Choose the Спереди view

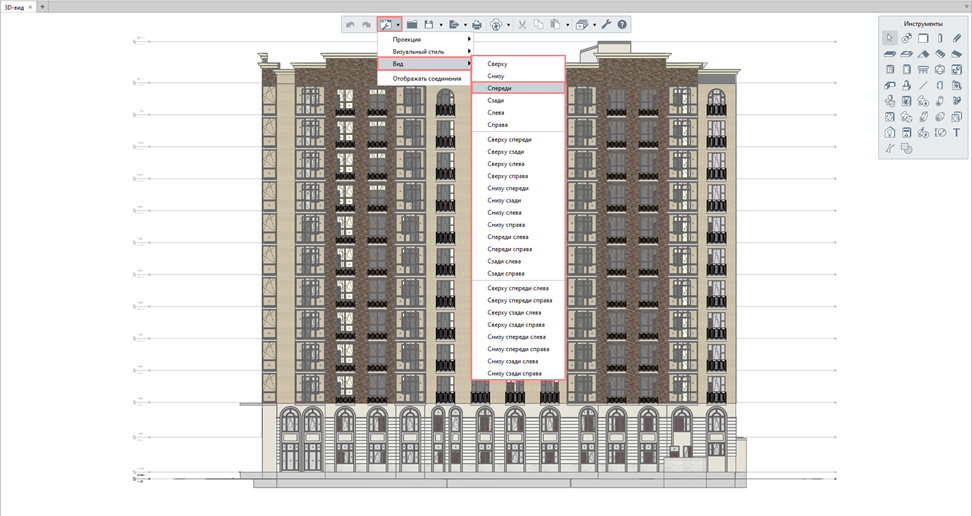coord(518,88)
